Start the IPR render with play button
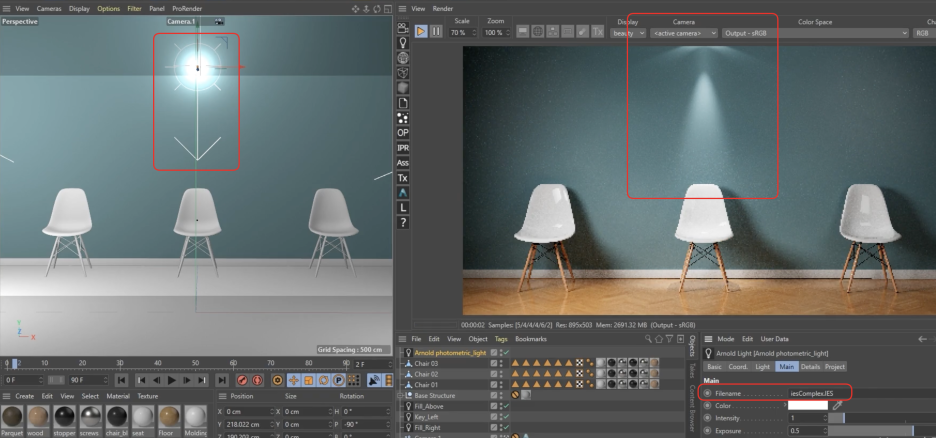This screenshot has height=438, width=936. [x=421, y=31]
